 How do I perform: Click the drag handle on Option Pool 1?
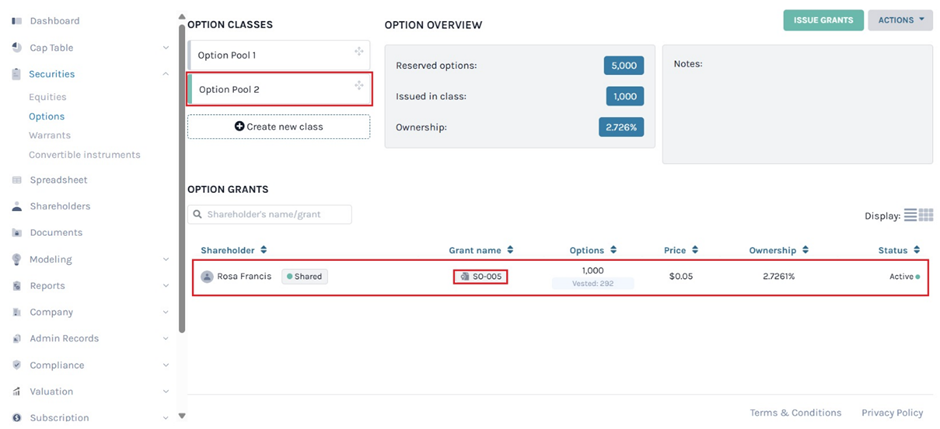[358, 52]
